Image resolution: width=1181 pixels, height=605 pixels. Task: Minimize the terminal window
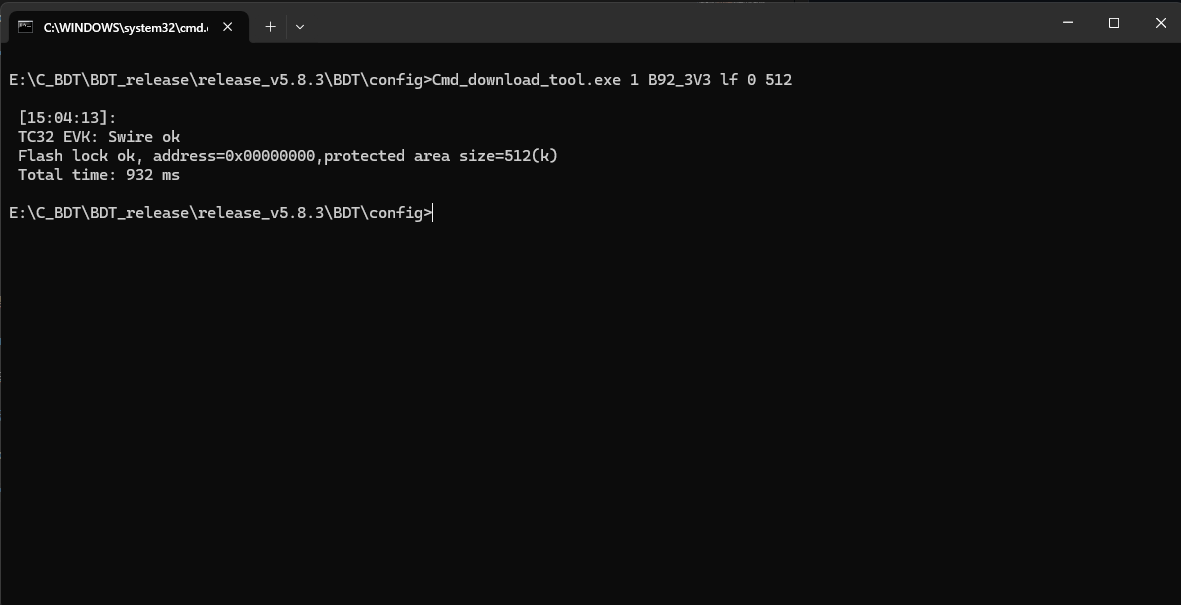[x=1067, y=23]
